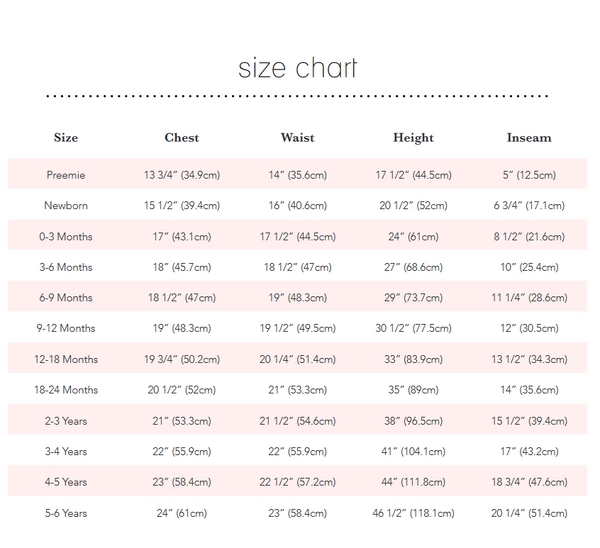600x548 pixels.
Task: Select the Chest column header
Action: 182,138
